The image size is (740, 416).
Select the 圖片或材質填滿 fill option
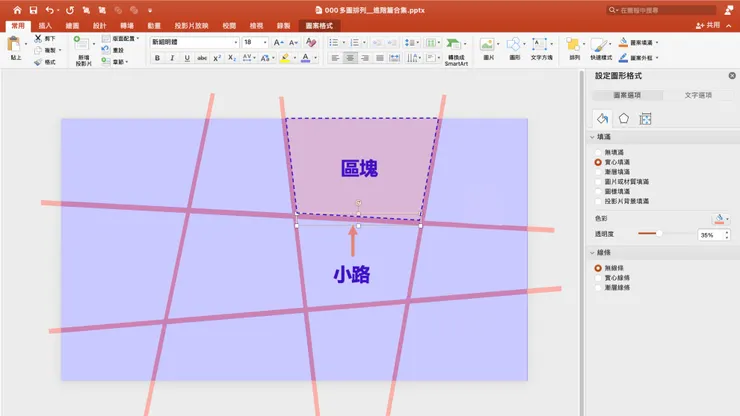598,182
